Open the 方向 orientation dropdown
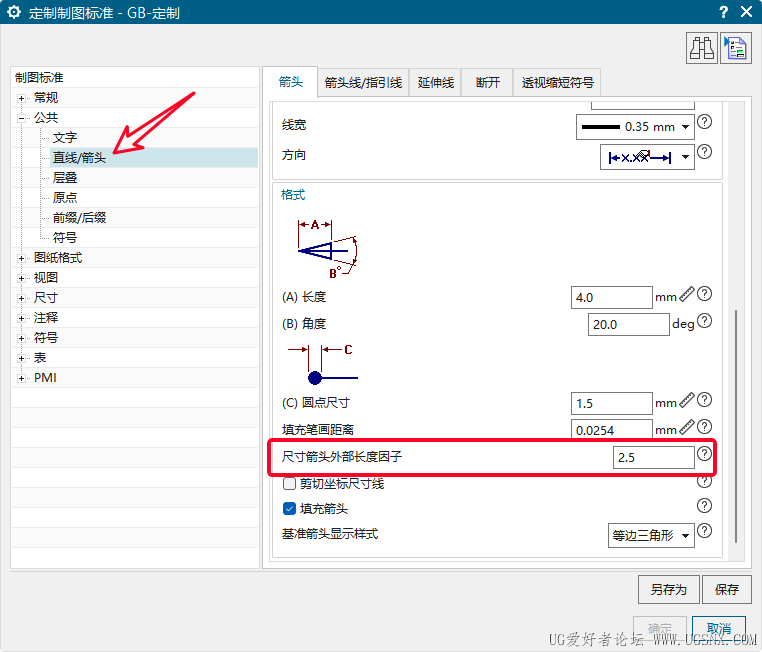 click(x=647, y=157)
